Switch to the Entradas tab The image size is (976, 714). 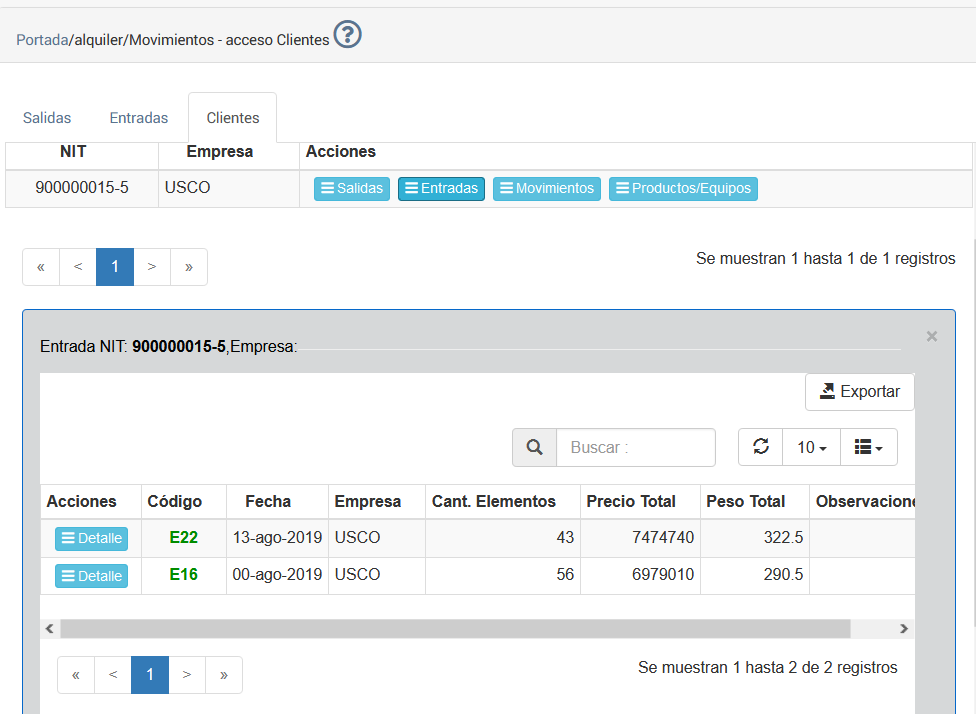[x=138, y=118]
